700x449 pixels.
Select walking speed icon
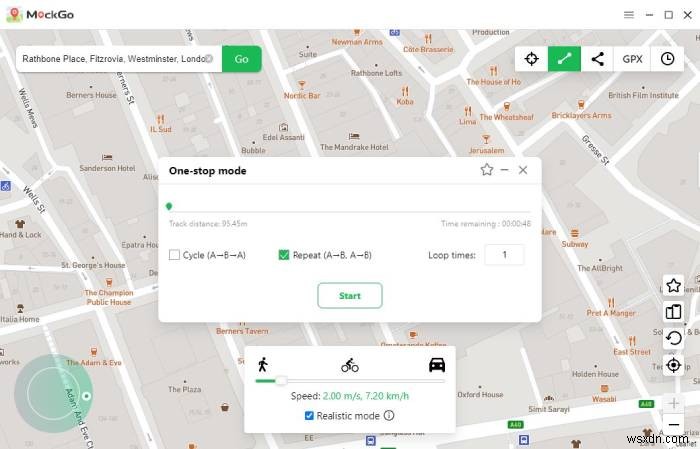tap(263, 365)
